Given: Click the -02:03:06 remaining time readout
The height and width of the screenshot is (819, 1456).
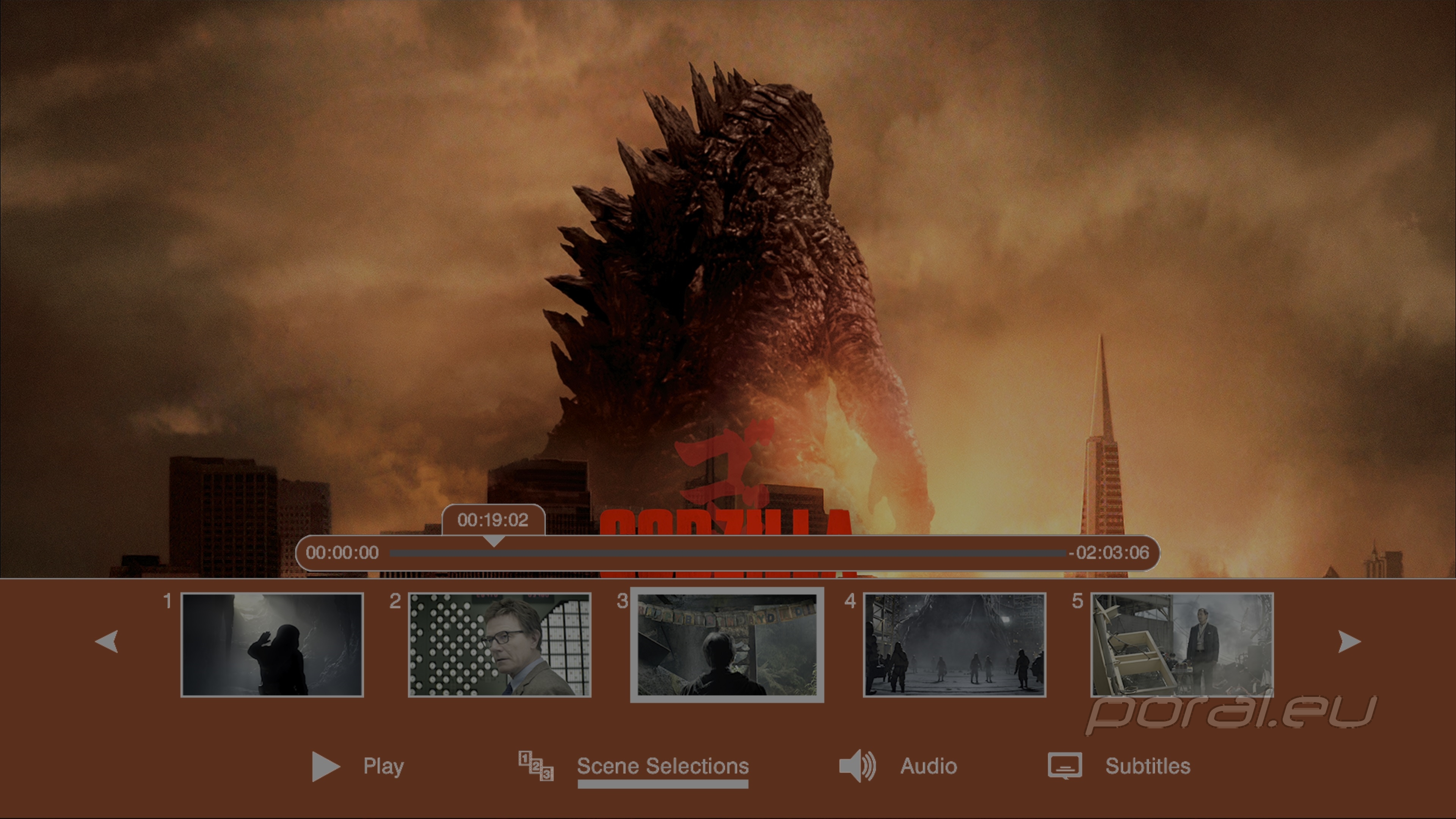Looking at the screenshot, I should pos(1109,553).
